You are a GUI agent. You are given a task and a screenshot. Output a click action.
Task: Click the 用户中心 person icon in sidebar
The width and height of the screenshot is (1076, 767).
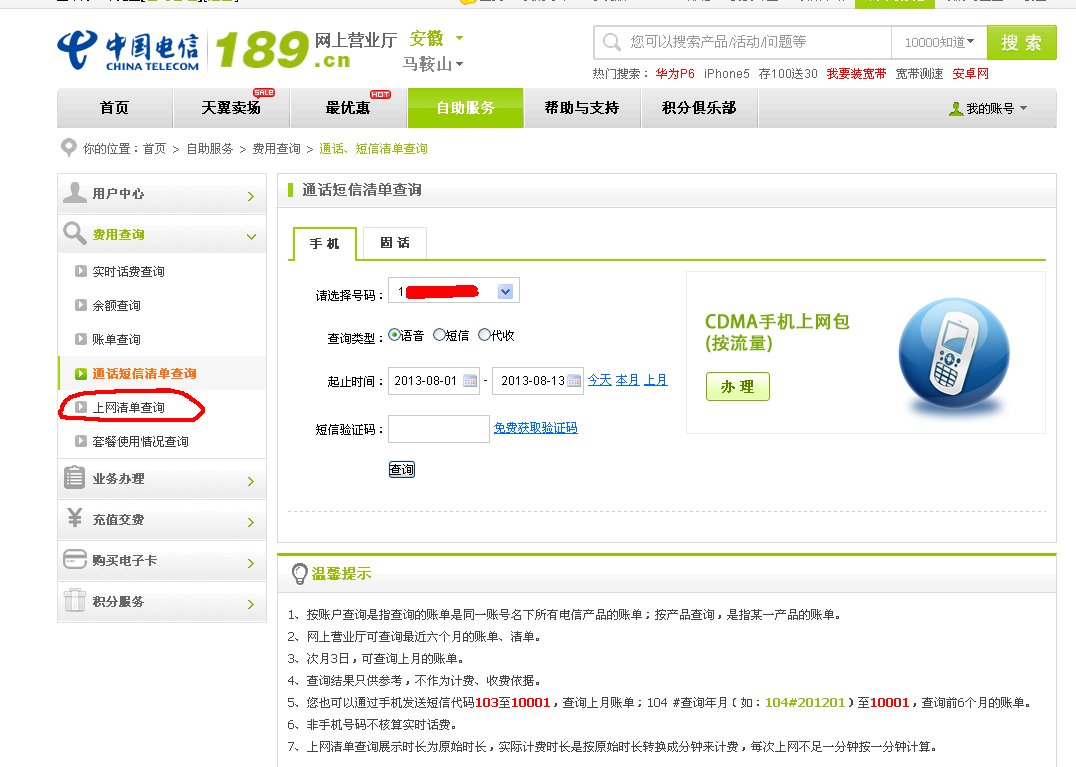pyautogui.click(x=76, y=193)
